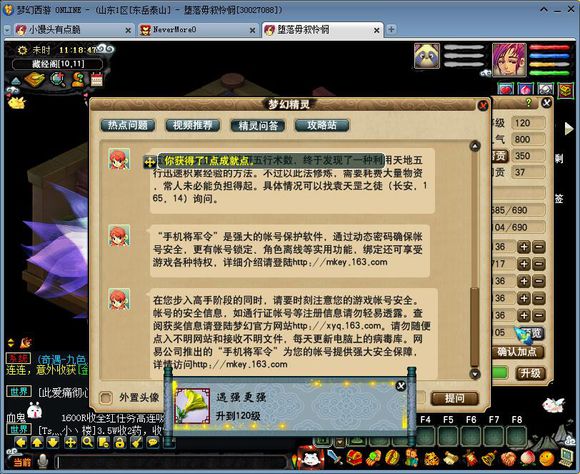
Task: Click the microphone voice input icon
Action: [x=43, y=461]
